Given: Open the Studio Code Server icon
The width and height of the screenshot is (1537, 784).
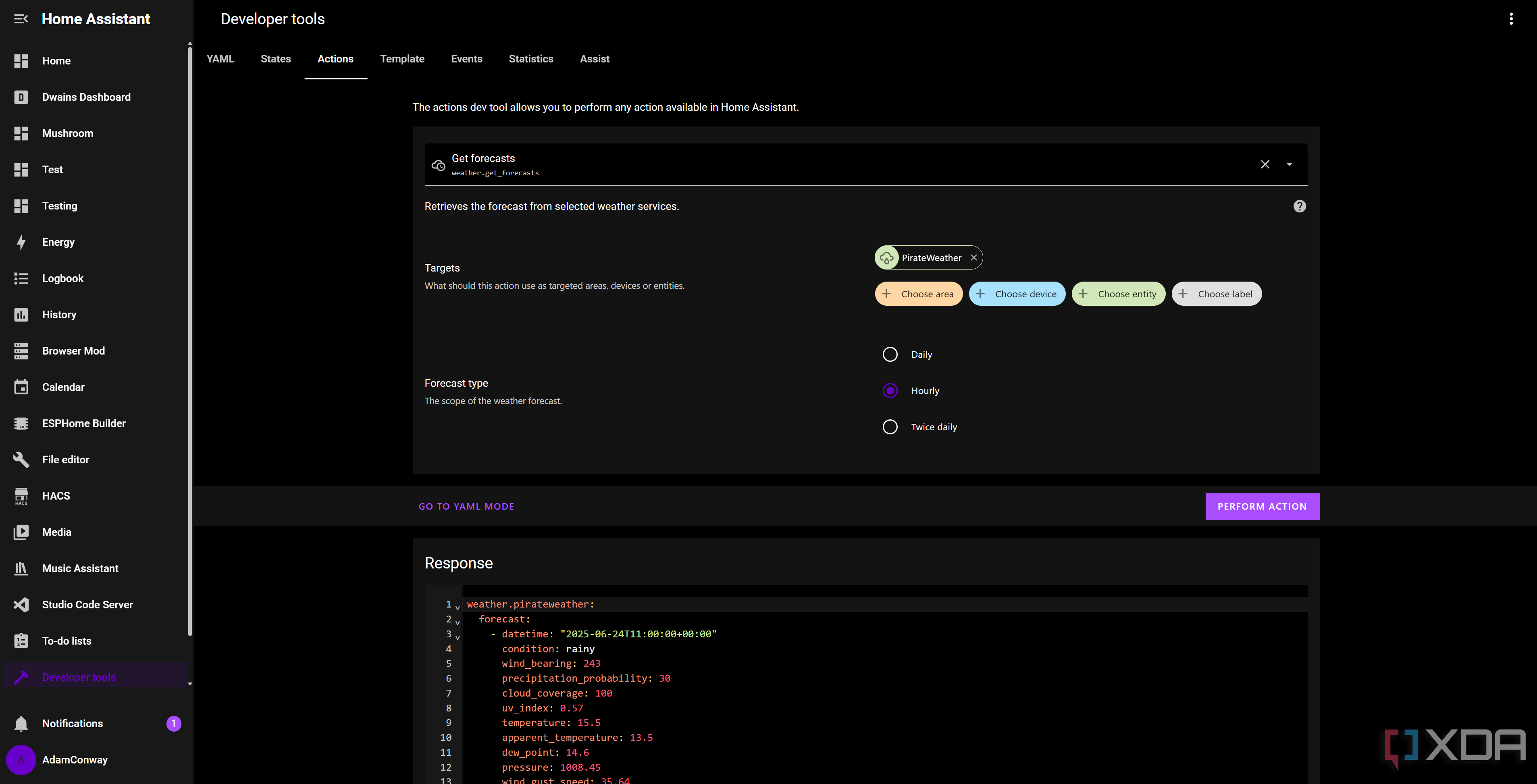Looking at the screenshot, I should click(x=21, y=605).
